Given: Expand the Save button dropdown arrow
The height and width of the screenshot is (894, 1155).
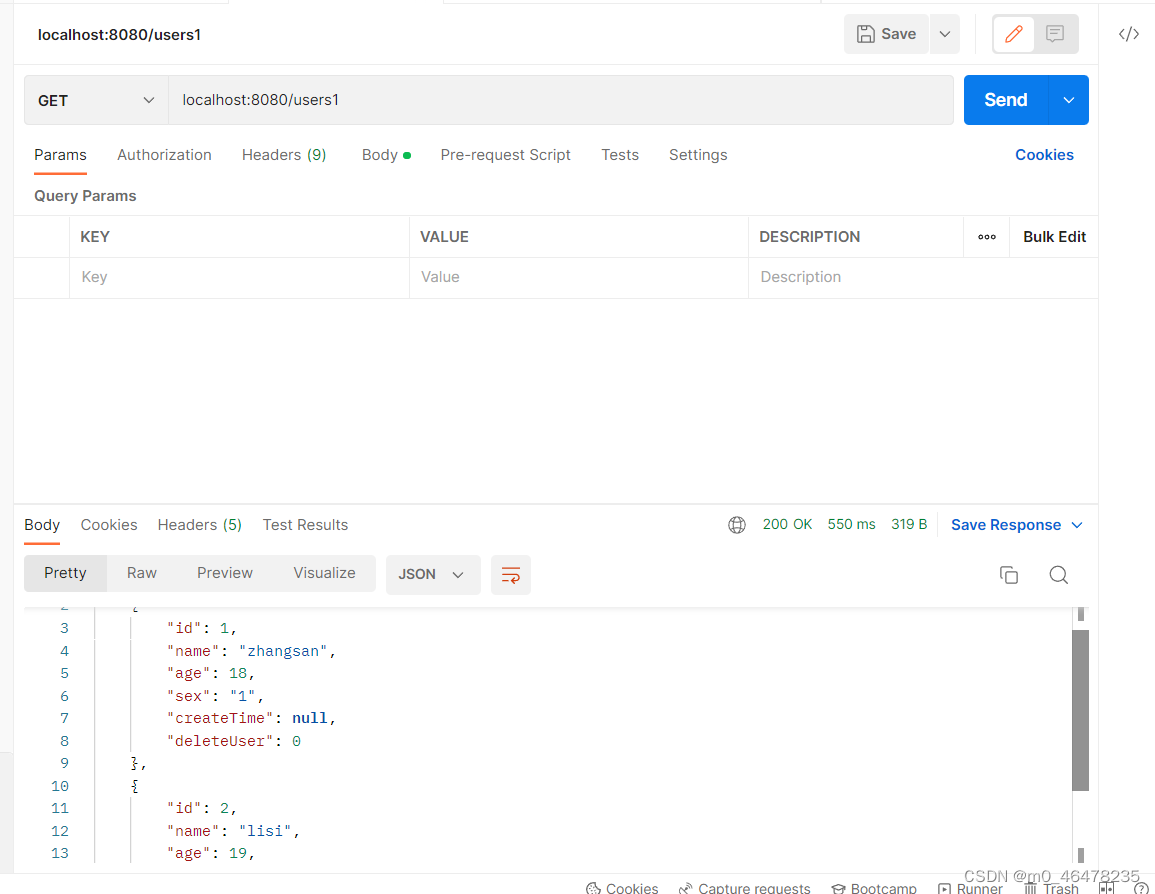Looking at the screenshot, I should (x=944, y=33).
